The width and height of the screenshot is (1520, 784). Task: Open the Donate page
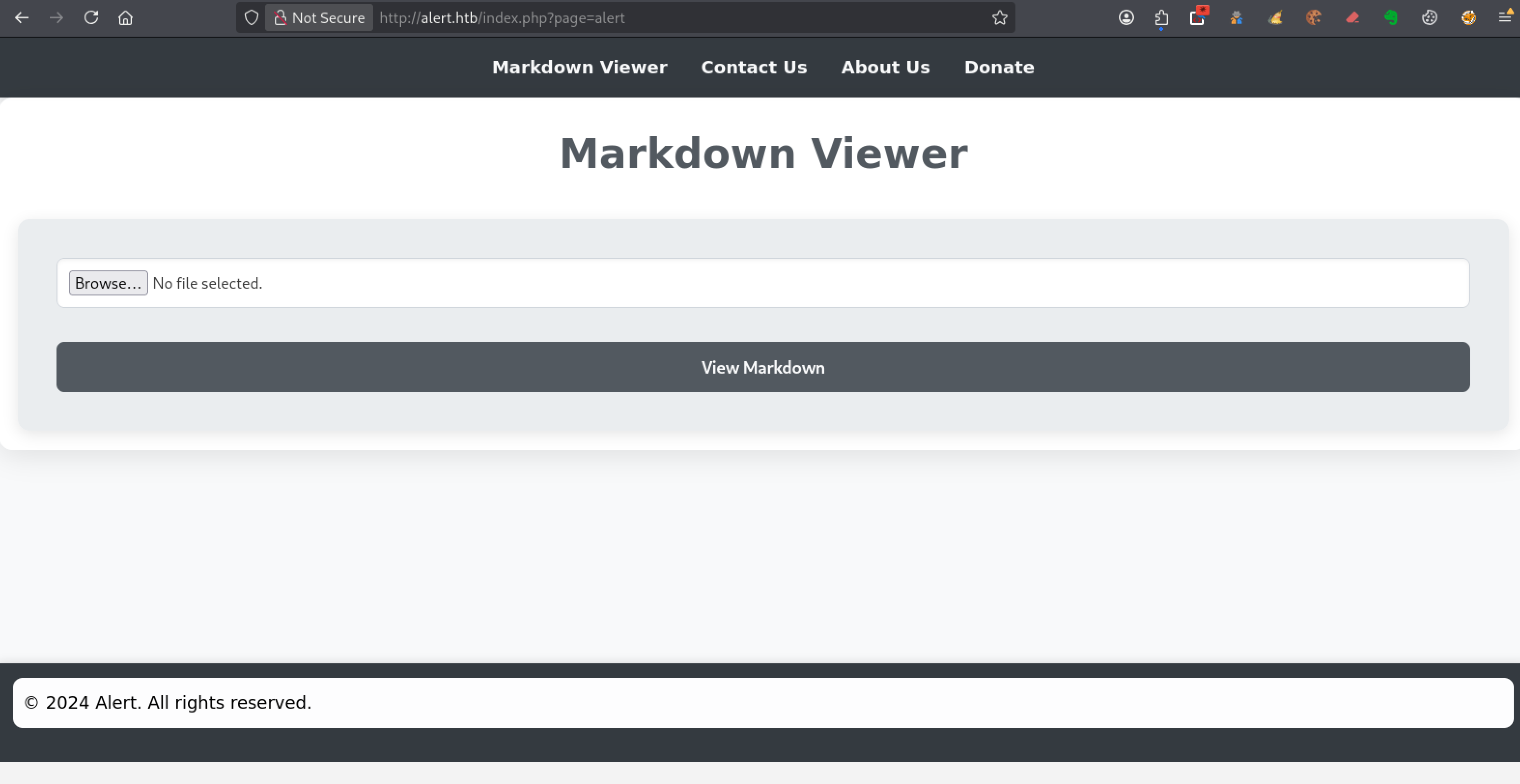pos(999,67)
